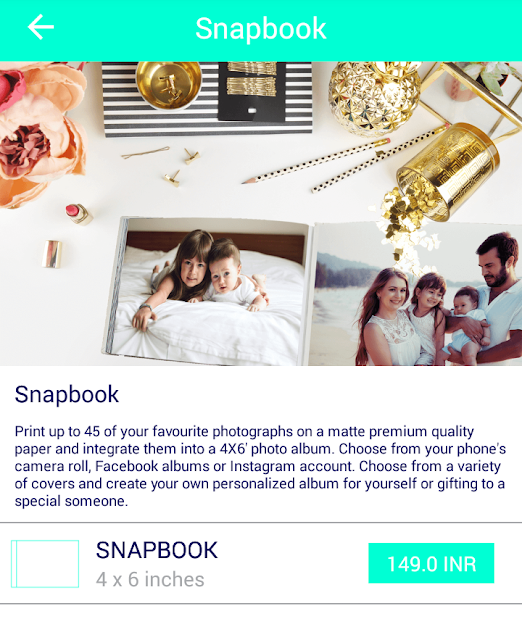
Task: Click the pink lipstick in the banner
Action: [x=79, y=214]
